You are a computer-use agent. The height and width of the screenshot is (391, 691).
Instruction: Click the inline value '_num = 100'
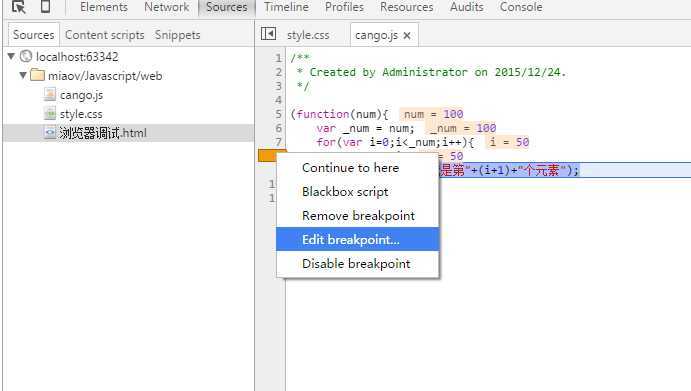click(x=461, y=128)
